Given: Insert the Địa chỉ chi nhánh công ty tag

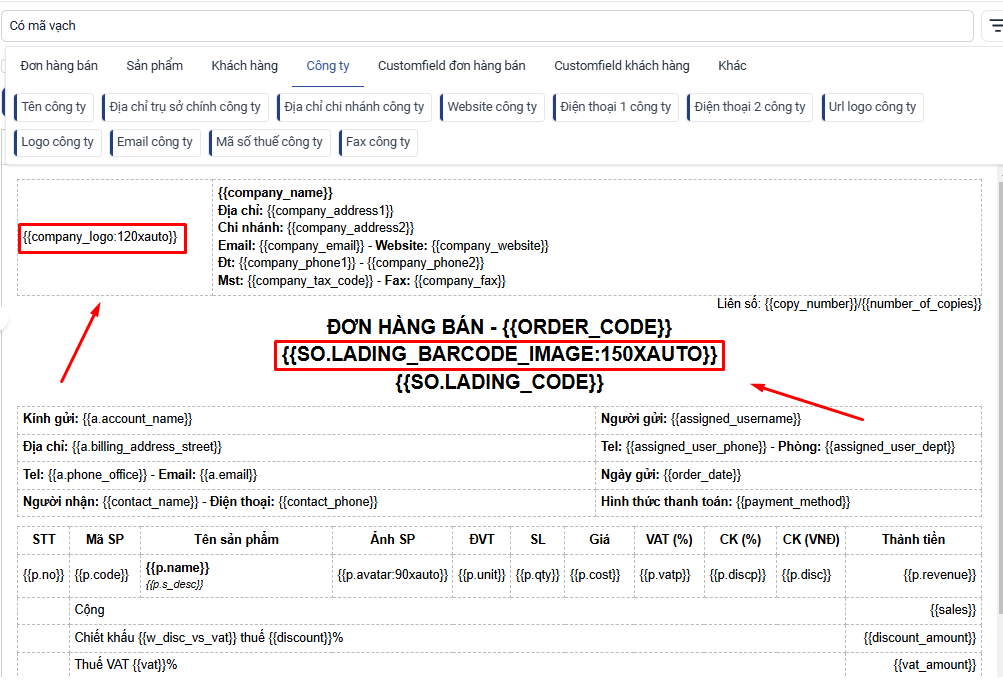Looking at the screenshot, I should 354,107.
